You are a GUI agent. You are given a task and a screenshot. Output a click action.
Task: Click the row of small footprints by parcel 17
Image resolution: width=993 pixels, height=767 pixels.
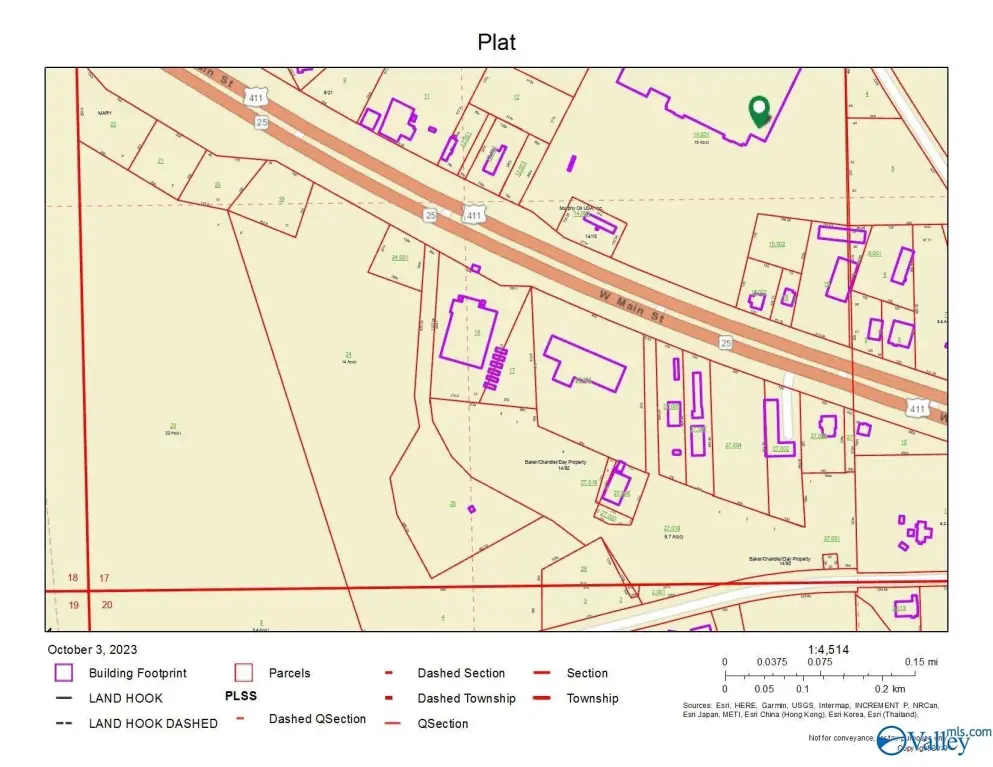[495, 368]
